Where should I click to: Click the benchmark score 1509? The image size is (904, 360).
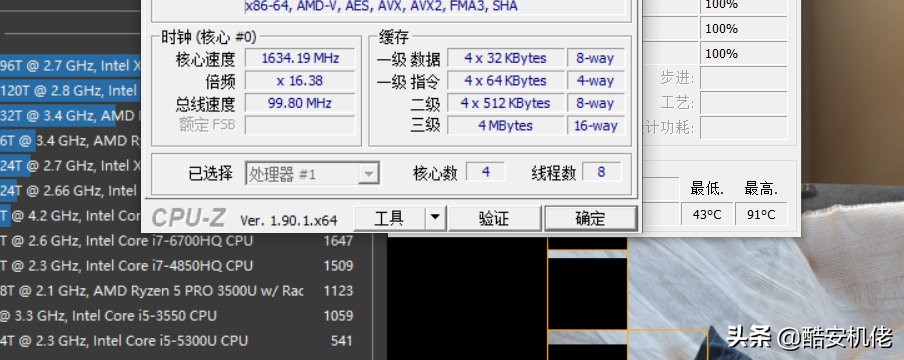338,265
